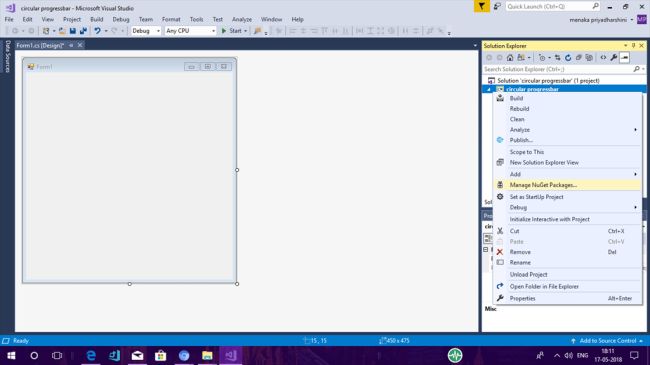Screen dimensions: 650x365
Task: Choose Publish... from the context menu
Action: (x=568, y=140)
